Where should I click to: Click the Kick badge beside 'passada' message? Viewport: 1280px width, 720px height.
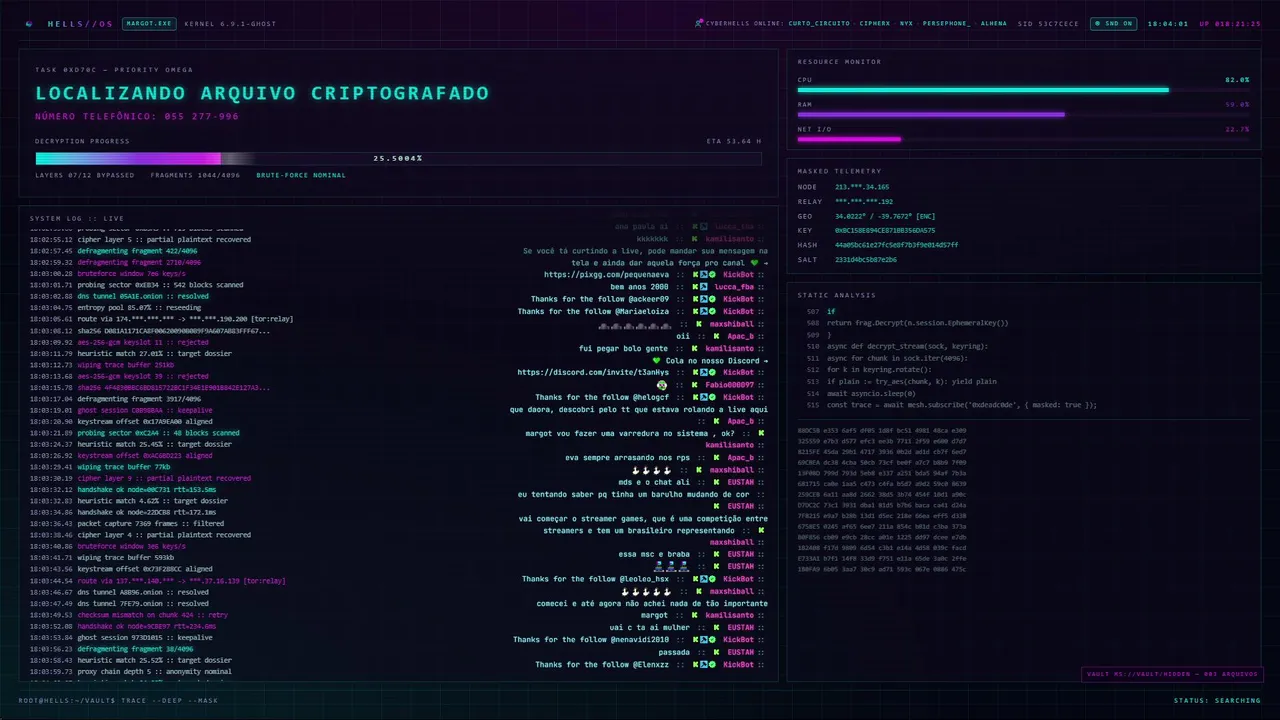[717, 652]
